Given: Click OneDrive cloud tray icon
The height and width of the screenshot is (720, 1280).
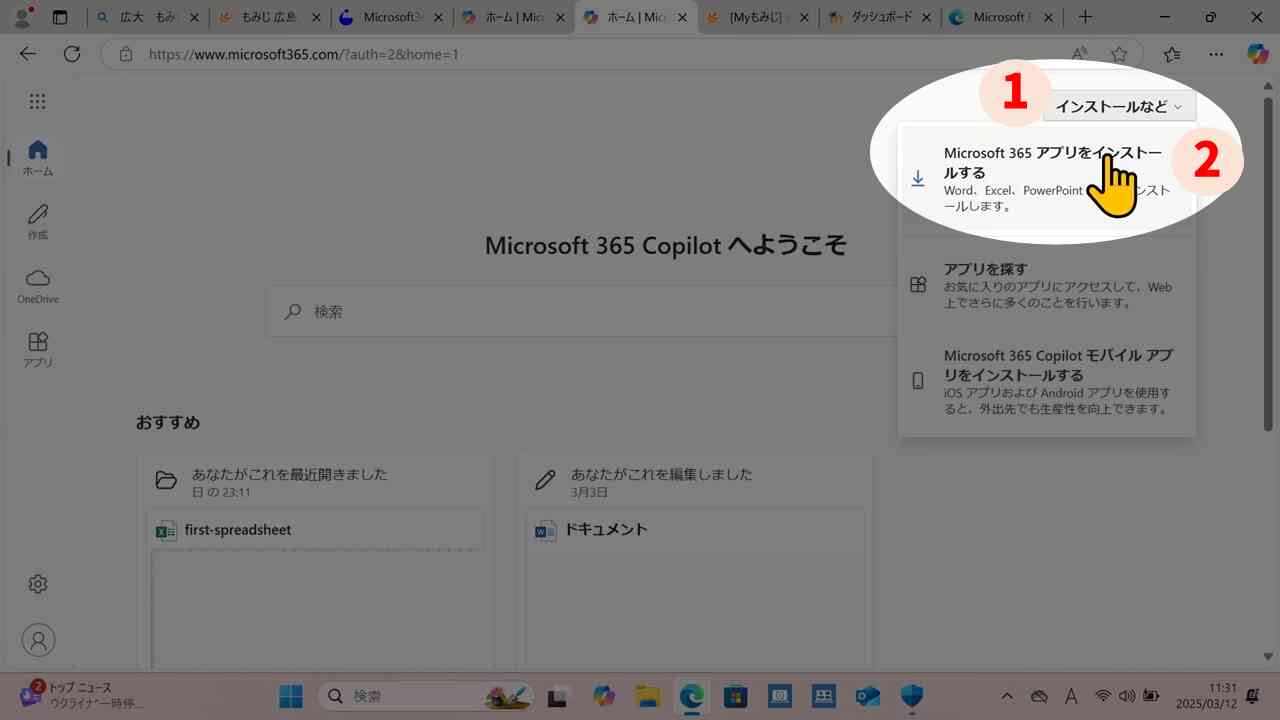Looking at the screenshot, I should click(x=1039, y=696).
